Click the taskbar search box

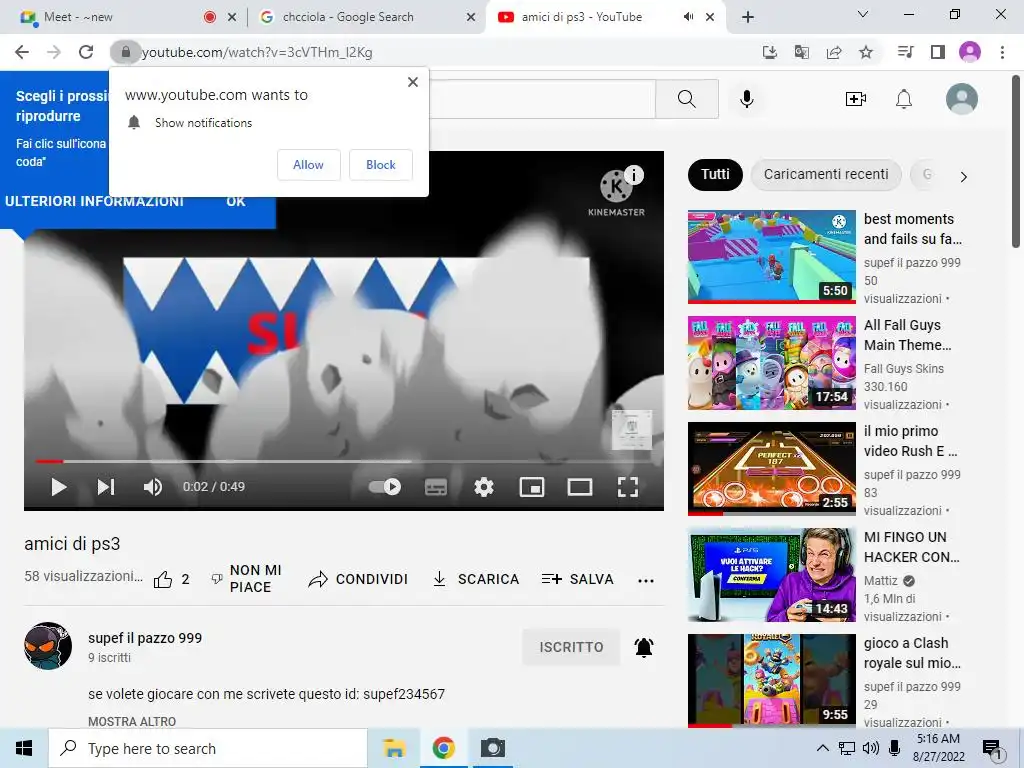point(208,748)
